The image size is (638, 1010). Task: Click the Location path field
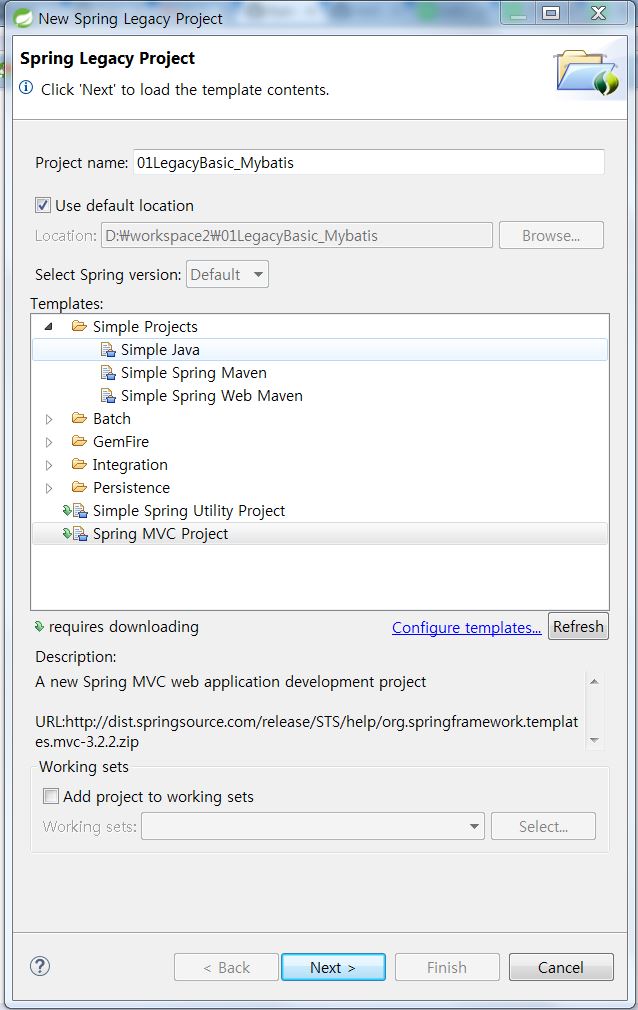[296, 235]
